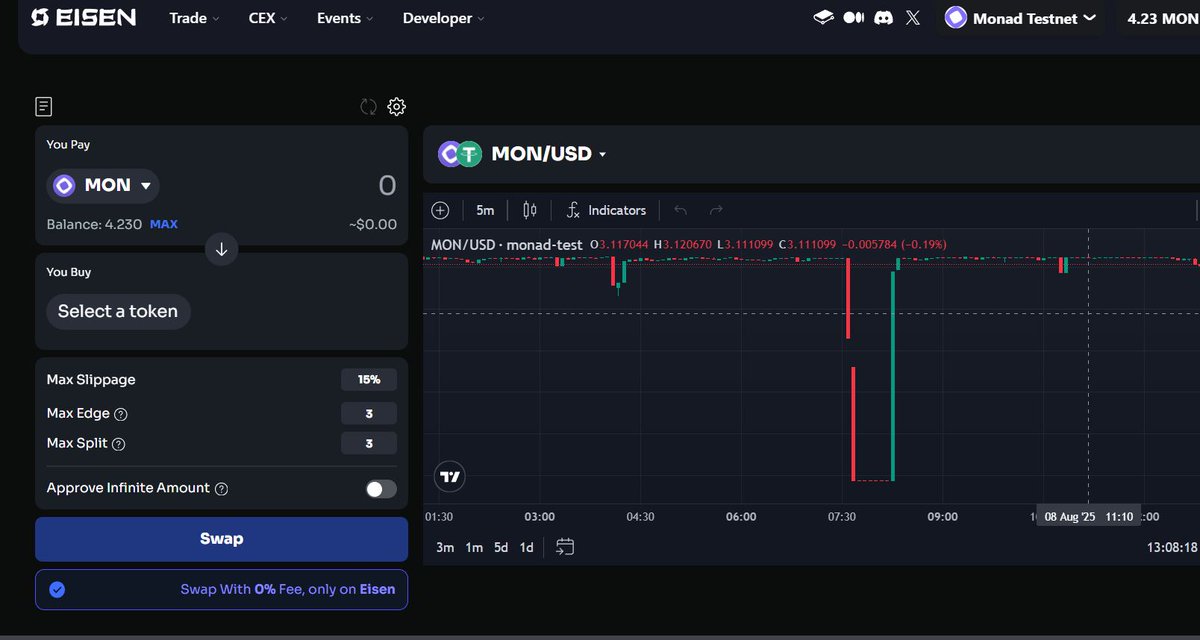Click the −0.005784 (−0.19%) change text
This screenshot has height=640, width=1200.
click(894, 244)
